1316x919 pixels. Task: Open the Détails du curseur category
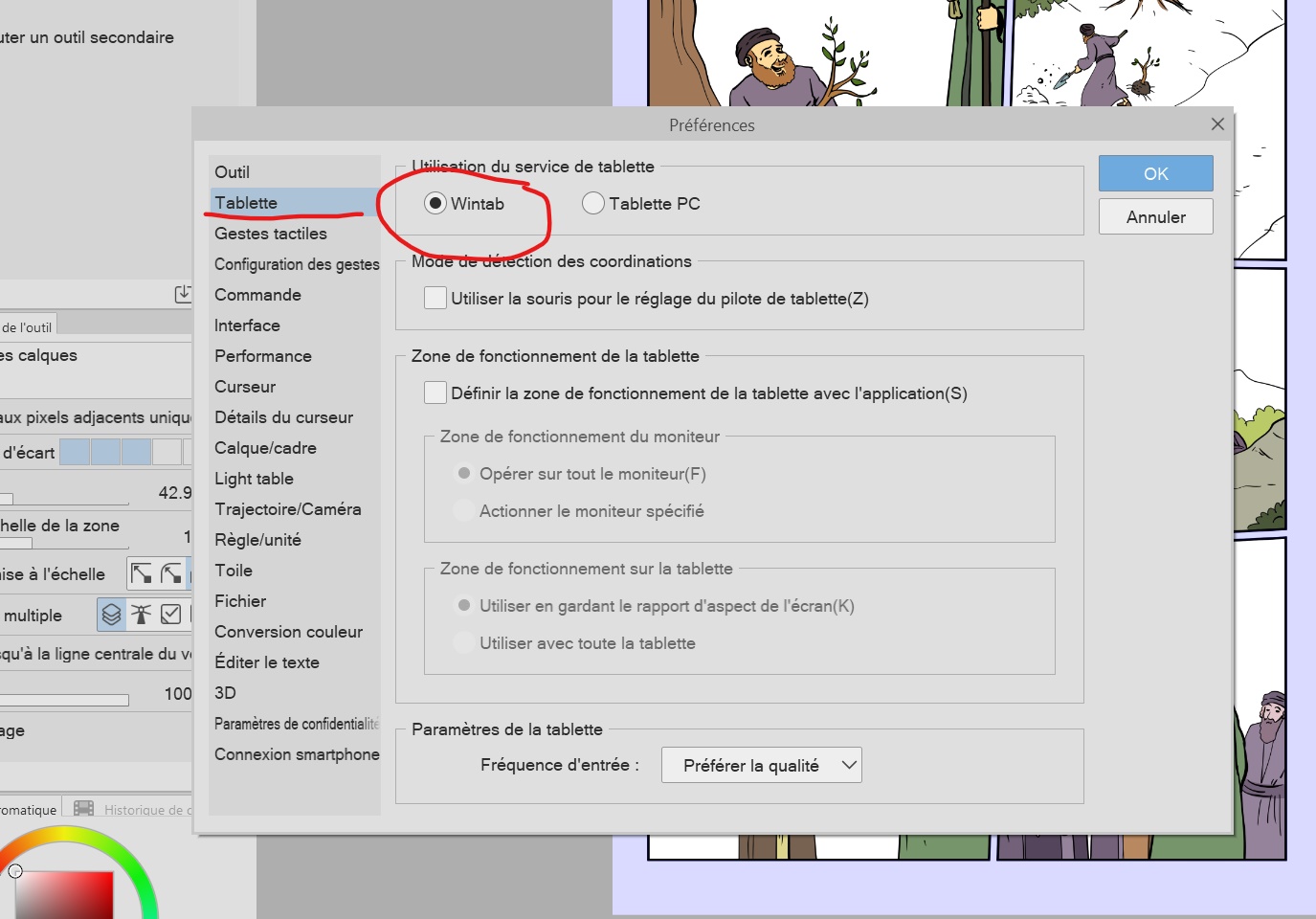[x=295, y=417]
